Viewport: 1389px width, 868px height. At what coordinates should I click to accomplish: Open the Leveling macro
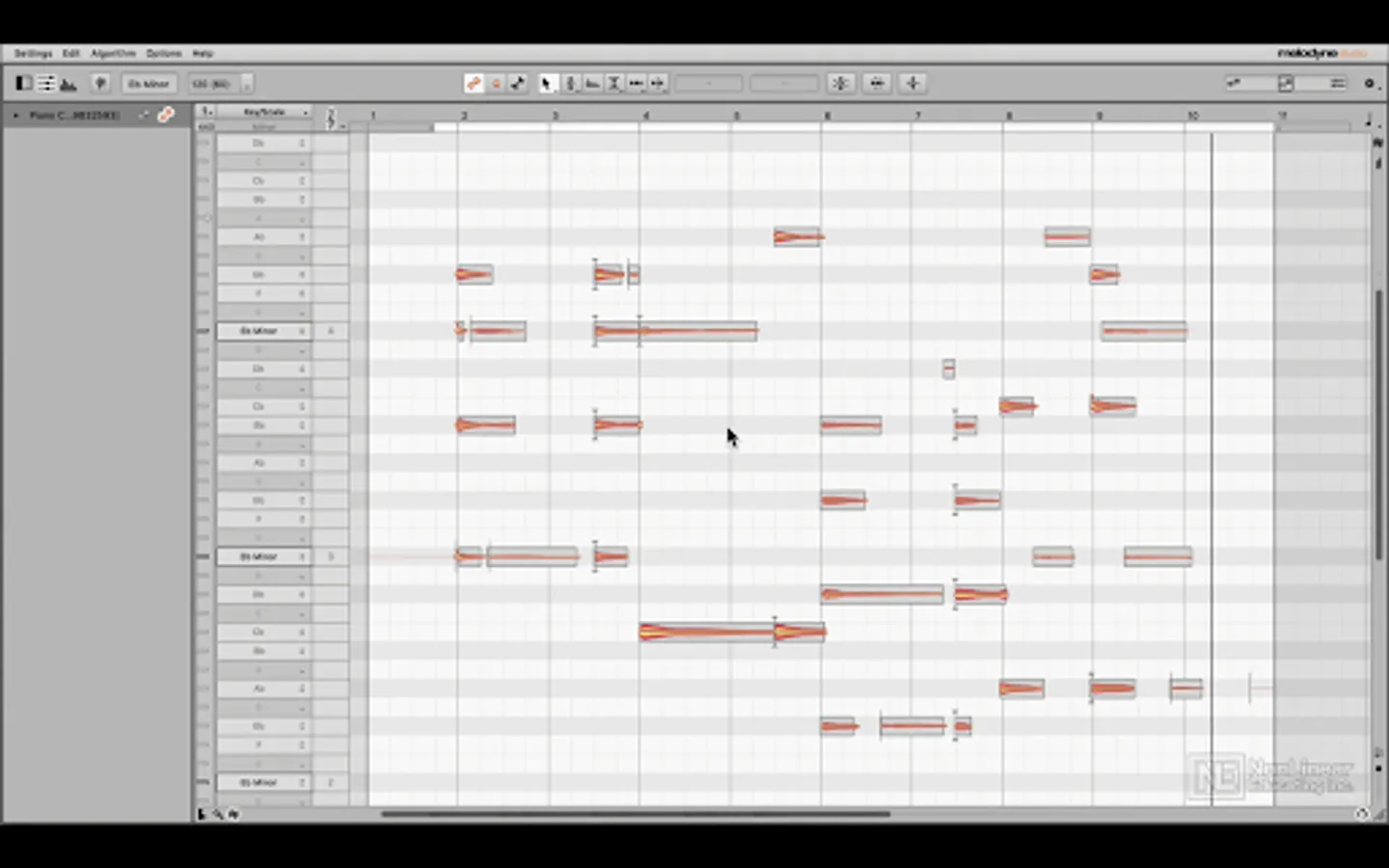tap(912, 84)
